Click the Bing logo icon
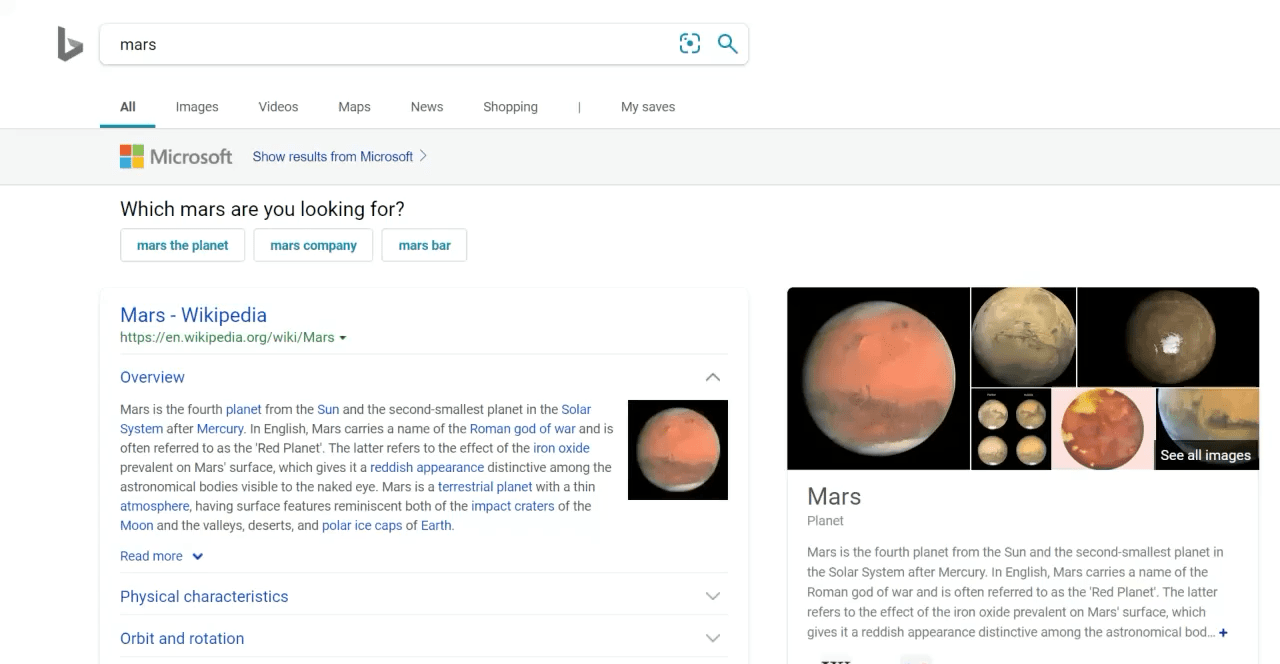Screen dimensions: 1280x664 tap(70, 44)
